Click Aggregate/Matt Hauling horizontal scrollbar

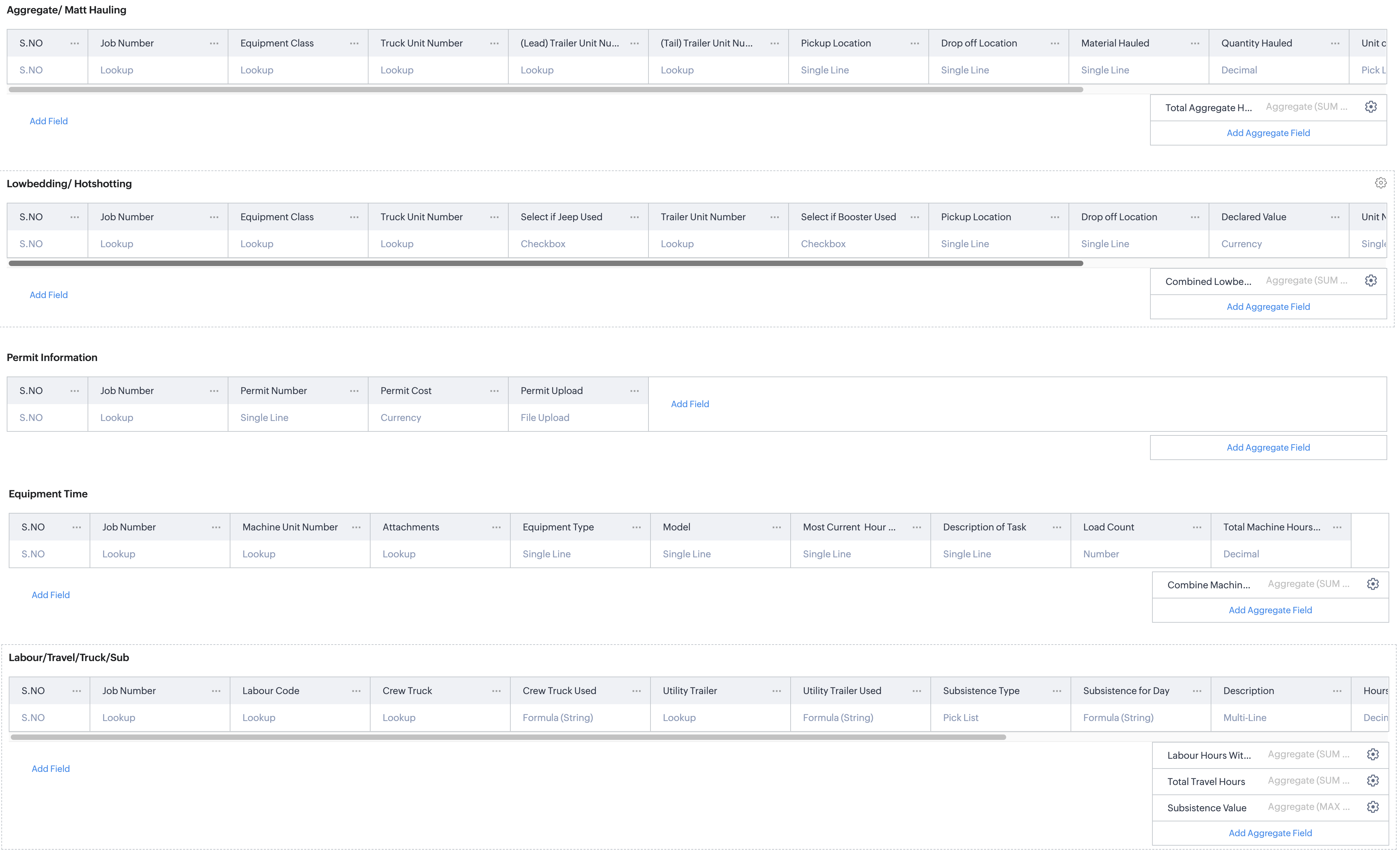pos(546,89)
